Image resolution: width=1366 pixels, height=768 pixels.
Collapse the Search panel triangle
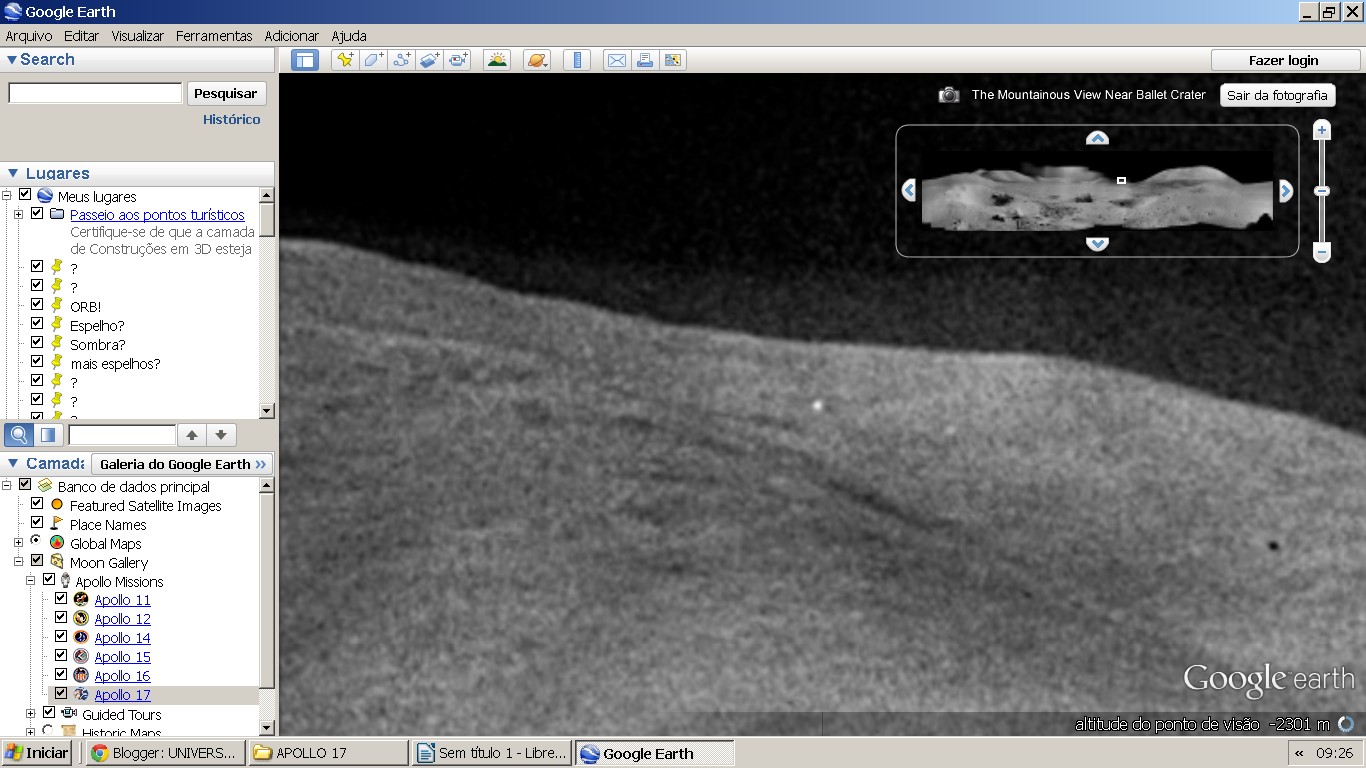coord(12,60)
